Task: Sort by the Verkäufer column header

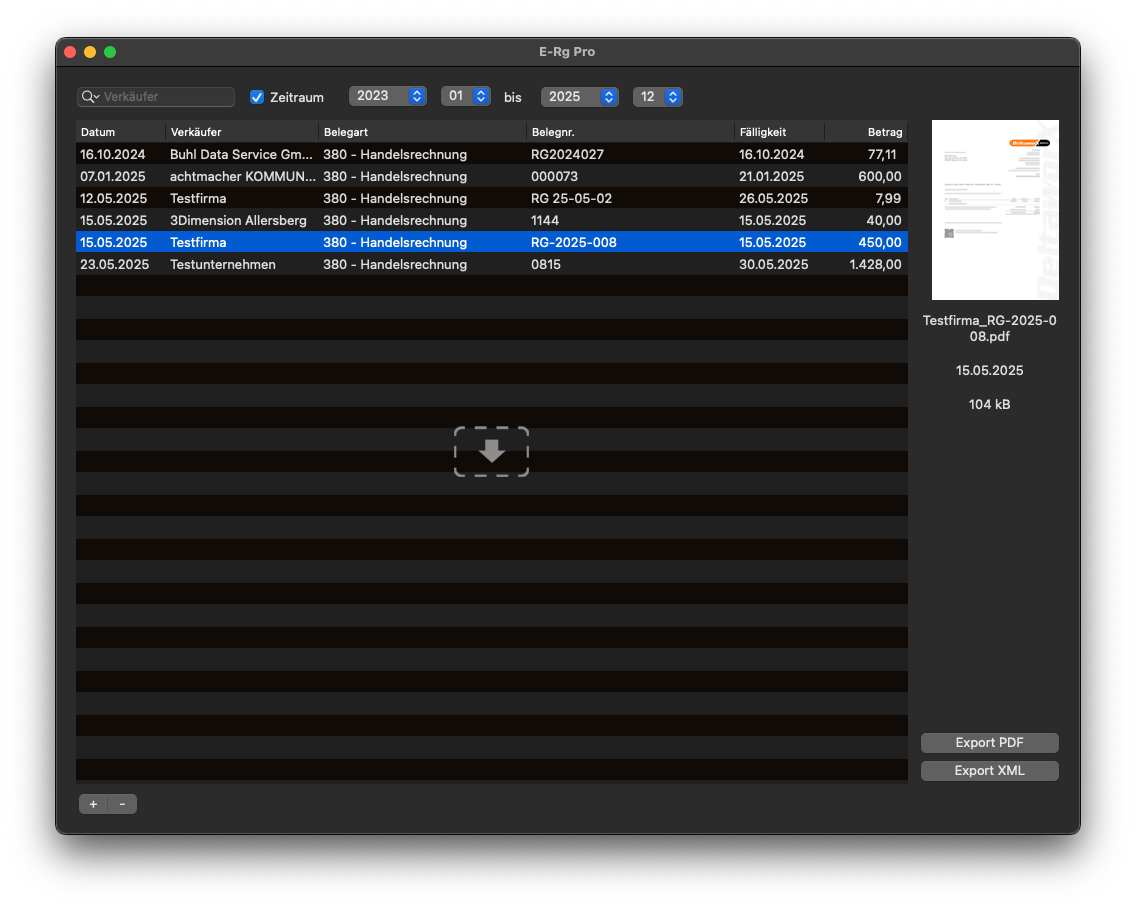Action: click(x=242, y=132)
